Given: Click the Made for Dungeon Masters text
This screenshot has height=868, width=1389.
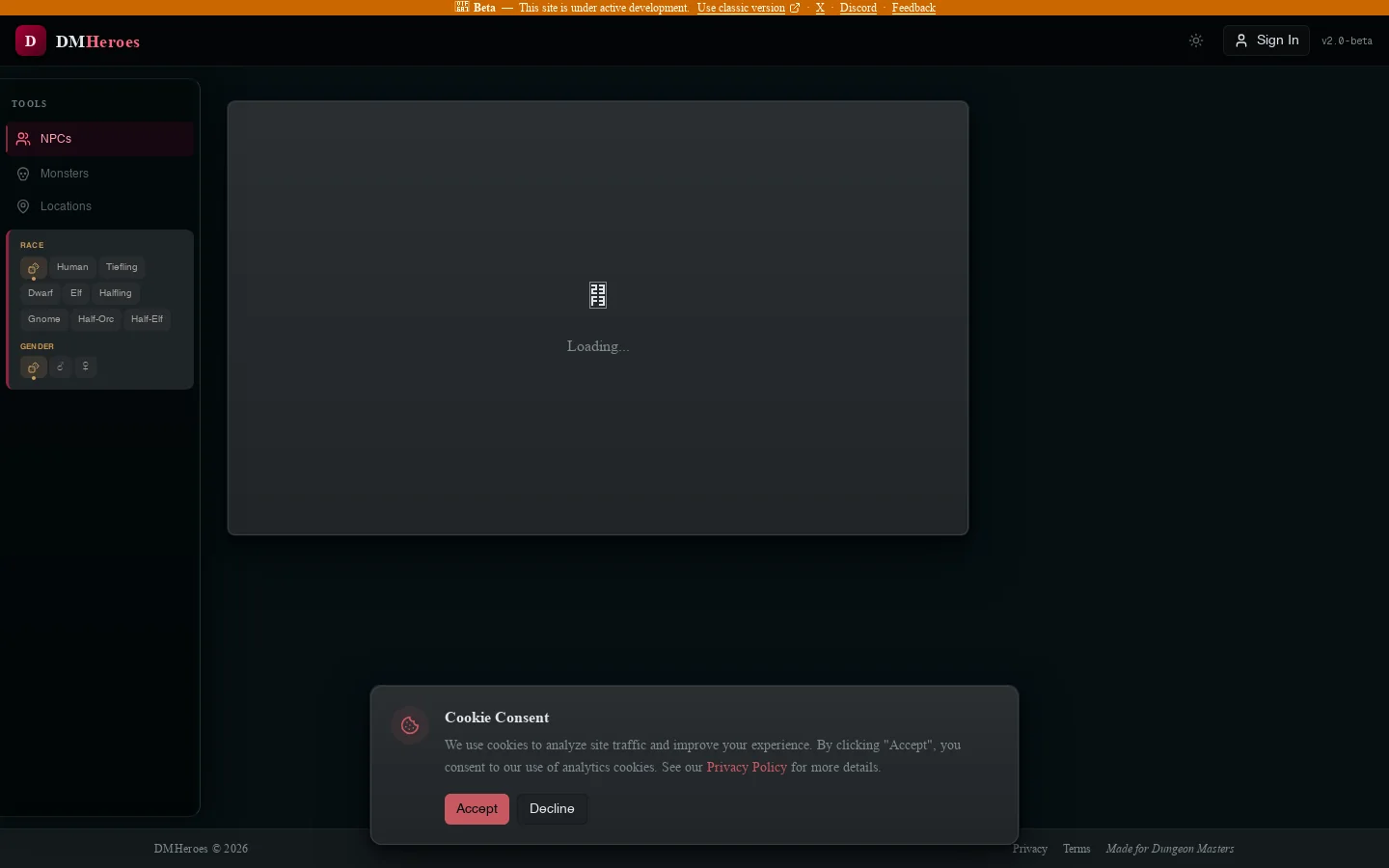Looking at the screenshot, I should (x=1170, y=849).
